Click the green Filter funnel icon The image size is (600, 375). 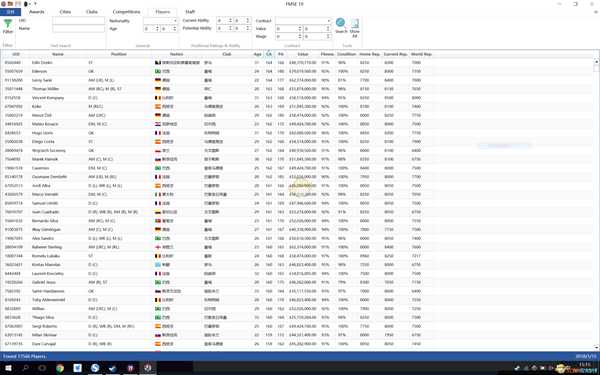point(7,24)
